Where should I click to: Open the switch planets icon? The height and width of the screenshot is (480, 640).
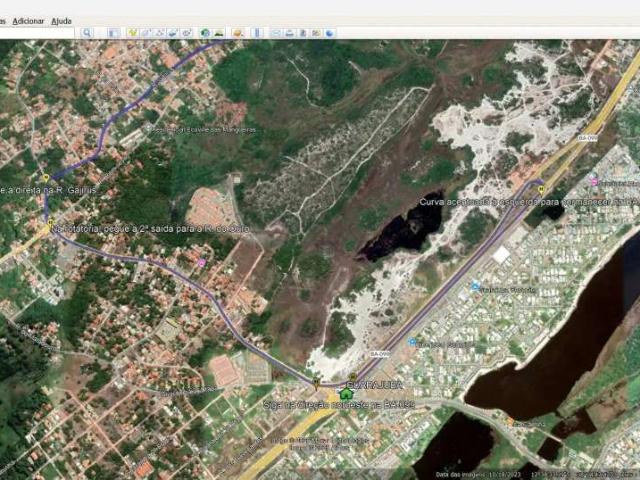238,33
